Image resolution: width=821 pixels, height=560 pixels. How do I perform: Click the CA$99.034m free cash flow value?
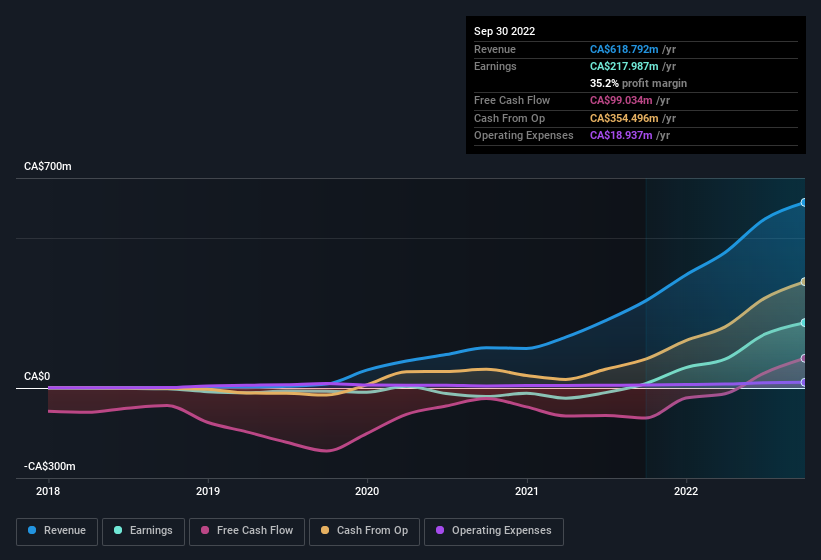(x=621, y=100)
